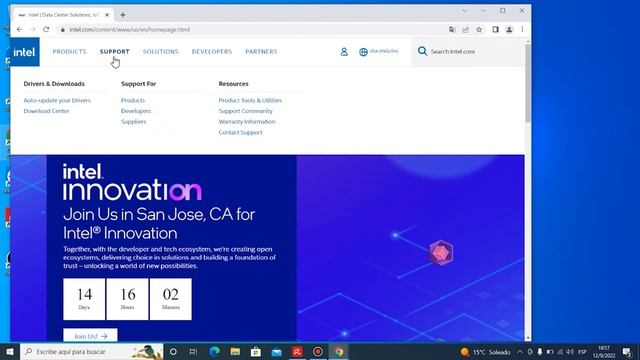Open the Partners menu

pyautogui.click(x=261, y=51)
